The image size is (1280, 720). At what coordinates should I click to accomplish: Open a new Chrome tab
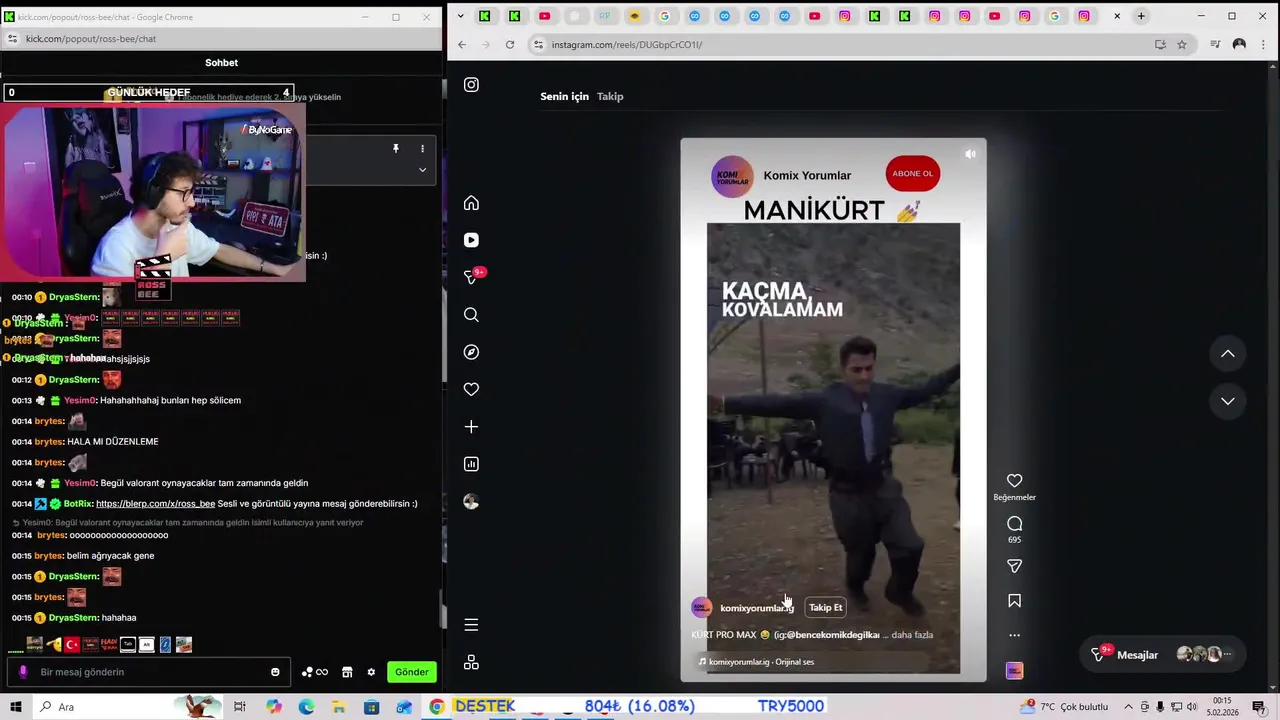tap(1141, 16)
